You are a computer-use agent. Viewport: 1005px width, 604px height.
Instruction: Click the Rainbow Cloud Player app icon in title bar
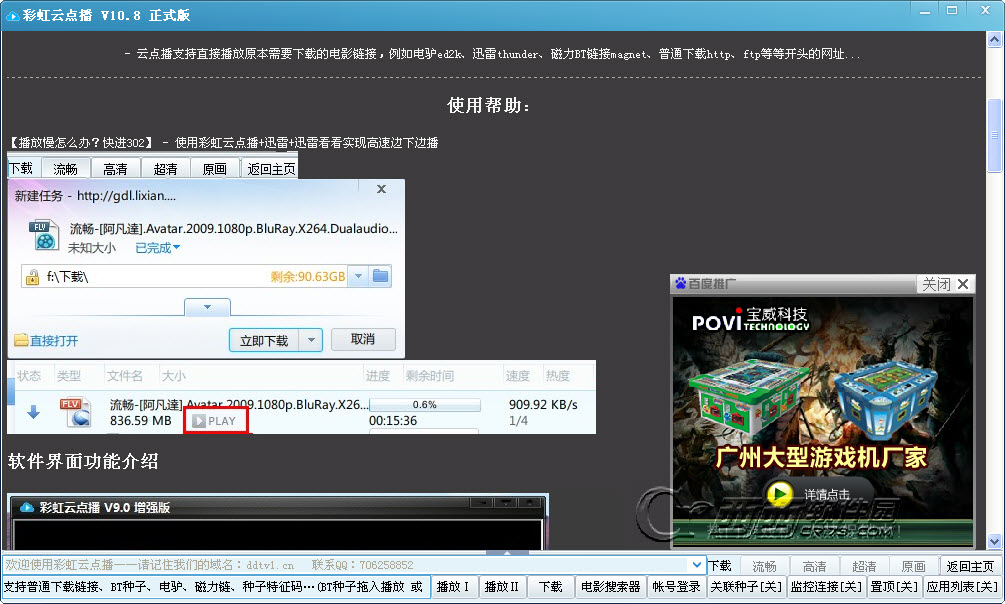click(12, 15)
